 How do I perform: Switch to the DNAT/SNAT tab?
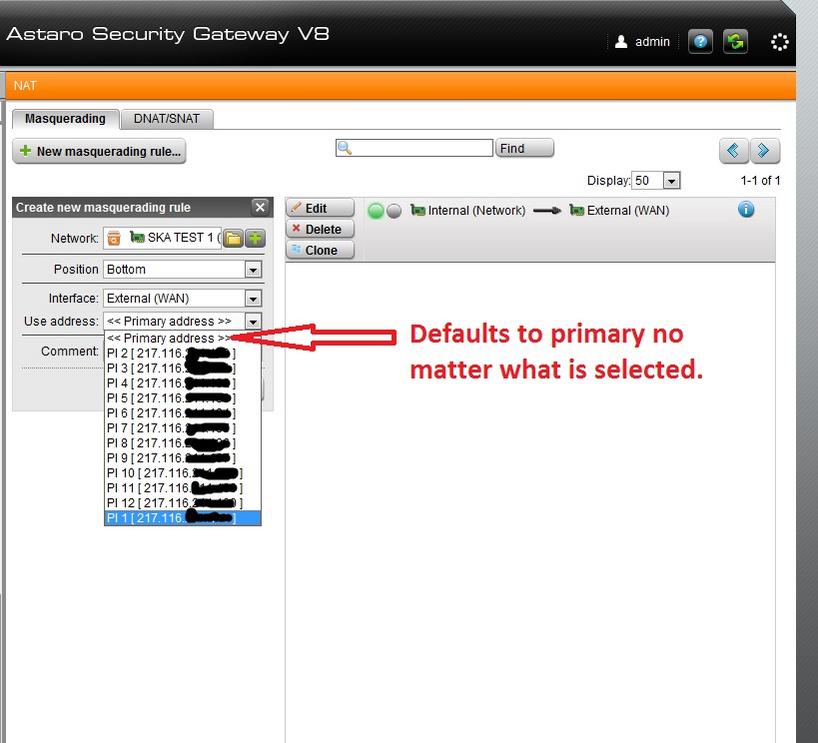tap(167, 119)
